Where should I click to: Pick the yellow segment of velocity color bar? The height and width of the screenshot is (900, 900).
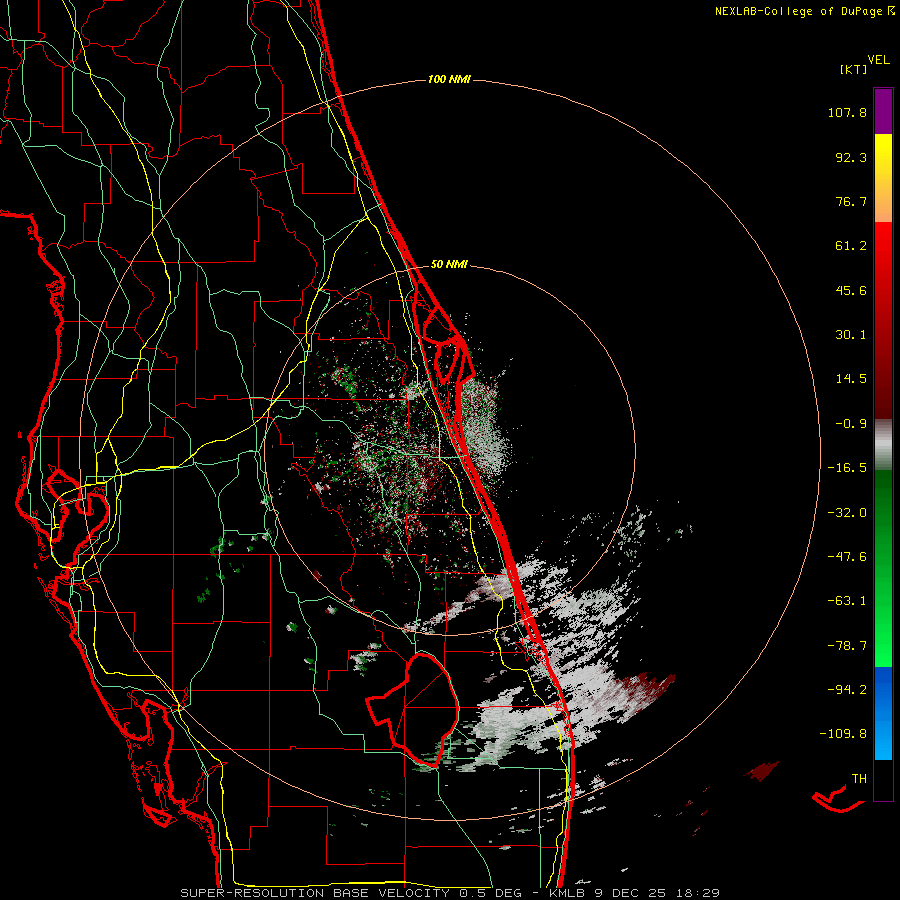coord(883,178)
